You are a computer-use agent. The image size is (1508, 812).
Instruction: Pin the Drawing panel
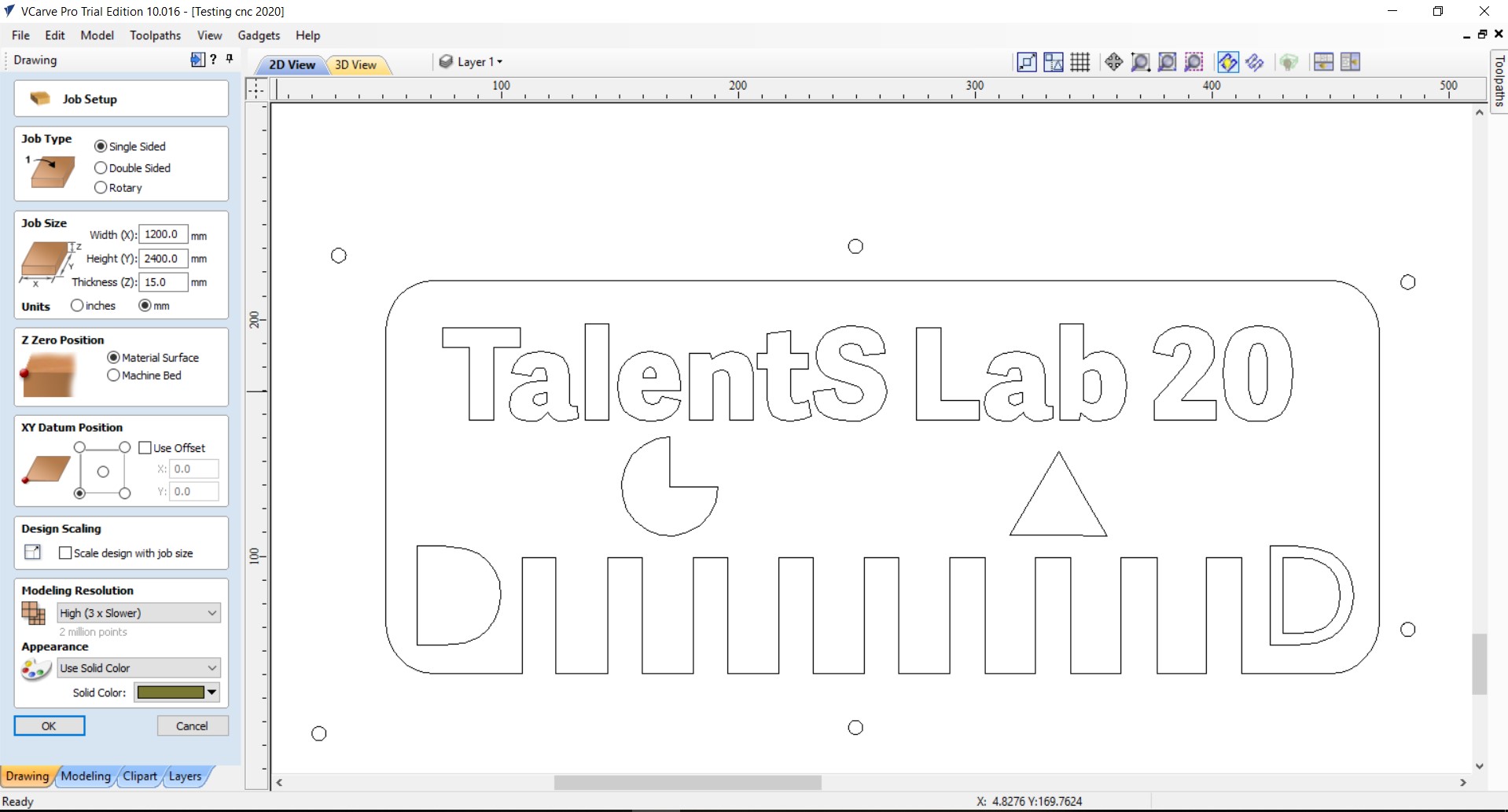coord(230,59)
